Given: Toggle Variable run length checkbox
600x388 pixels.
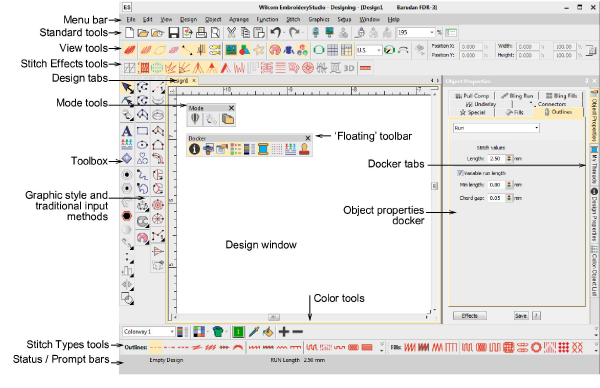Looking at the screenshot, I should 460,173.
